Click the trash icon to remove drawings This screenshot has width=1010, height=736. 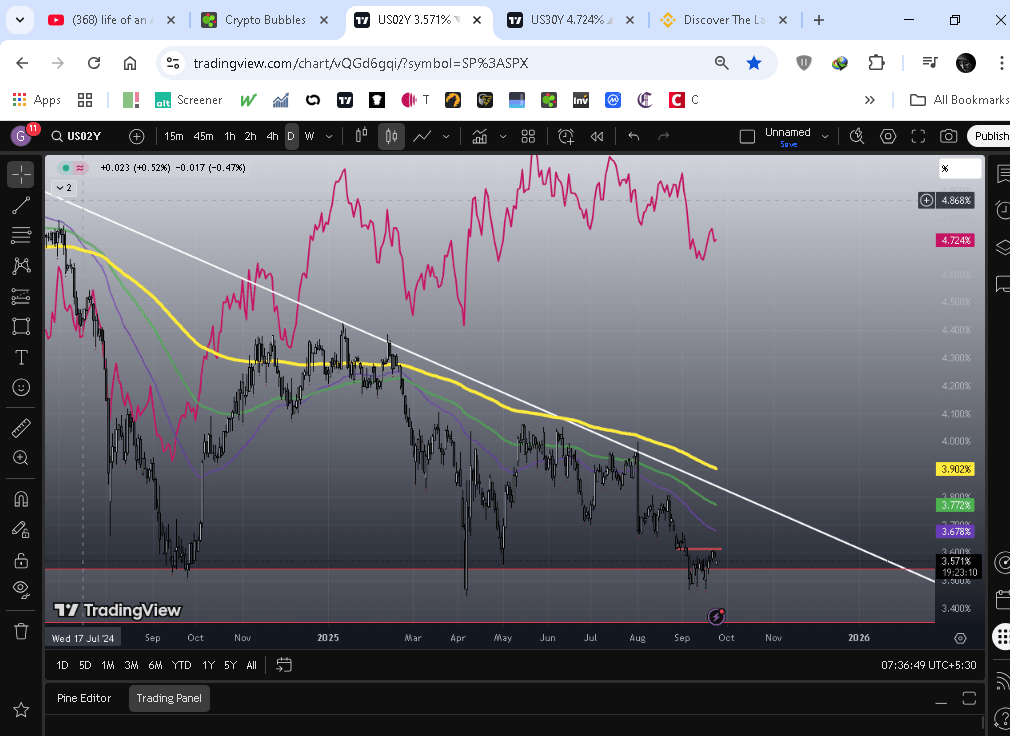pos(20,630)
